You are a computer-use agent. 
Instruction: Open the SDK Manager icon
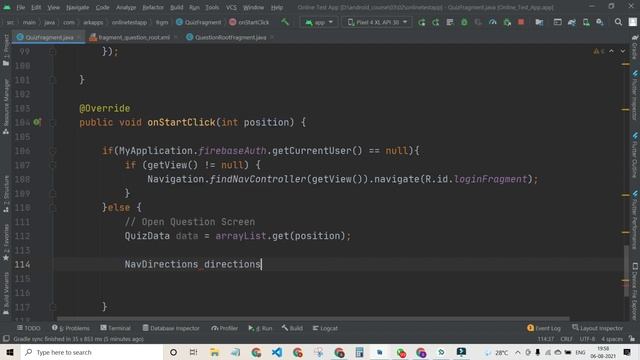coord(600,22)
